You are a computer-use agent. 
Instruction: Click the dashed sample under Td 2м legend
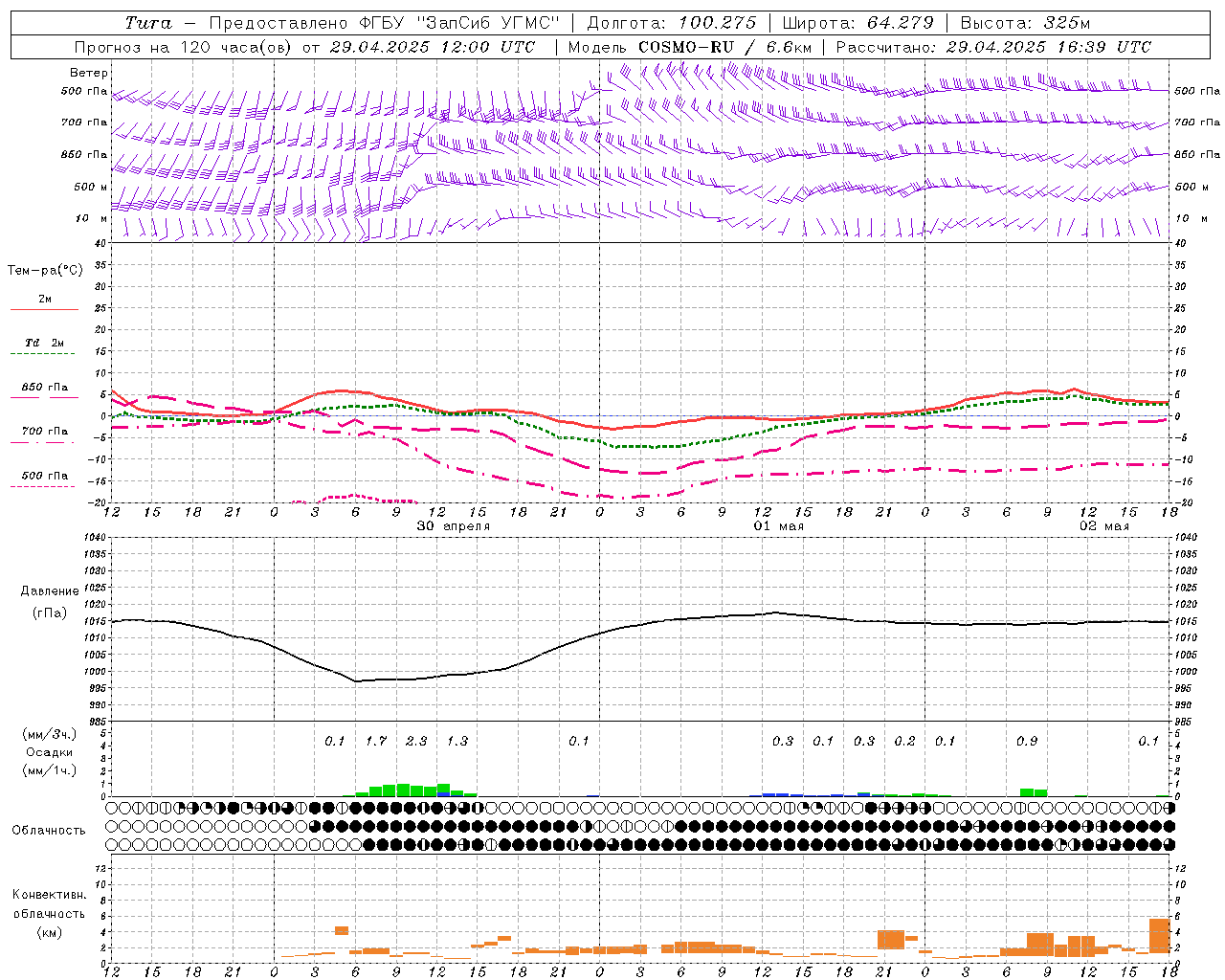tap(44, 353)
